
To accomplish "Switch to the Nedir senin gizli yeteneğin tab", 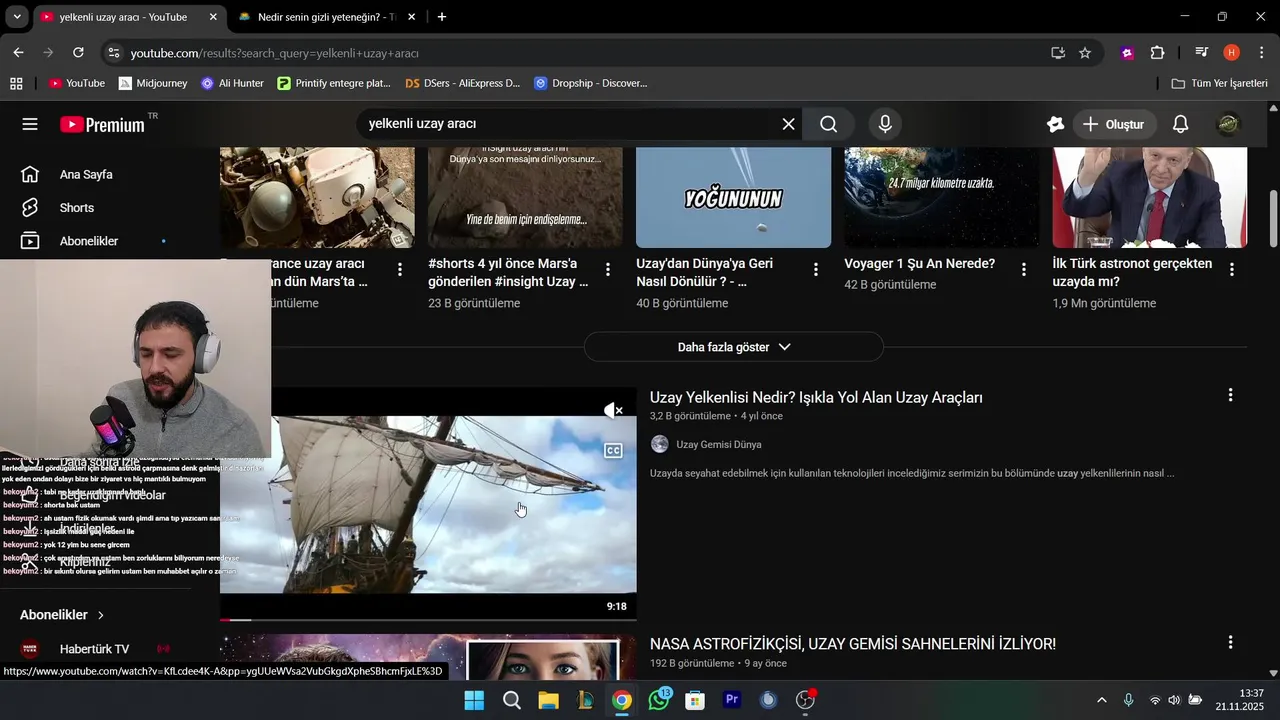I will click(326, 17).
